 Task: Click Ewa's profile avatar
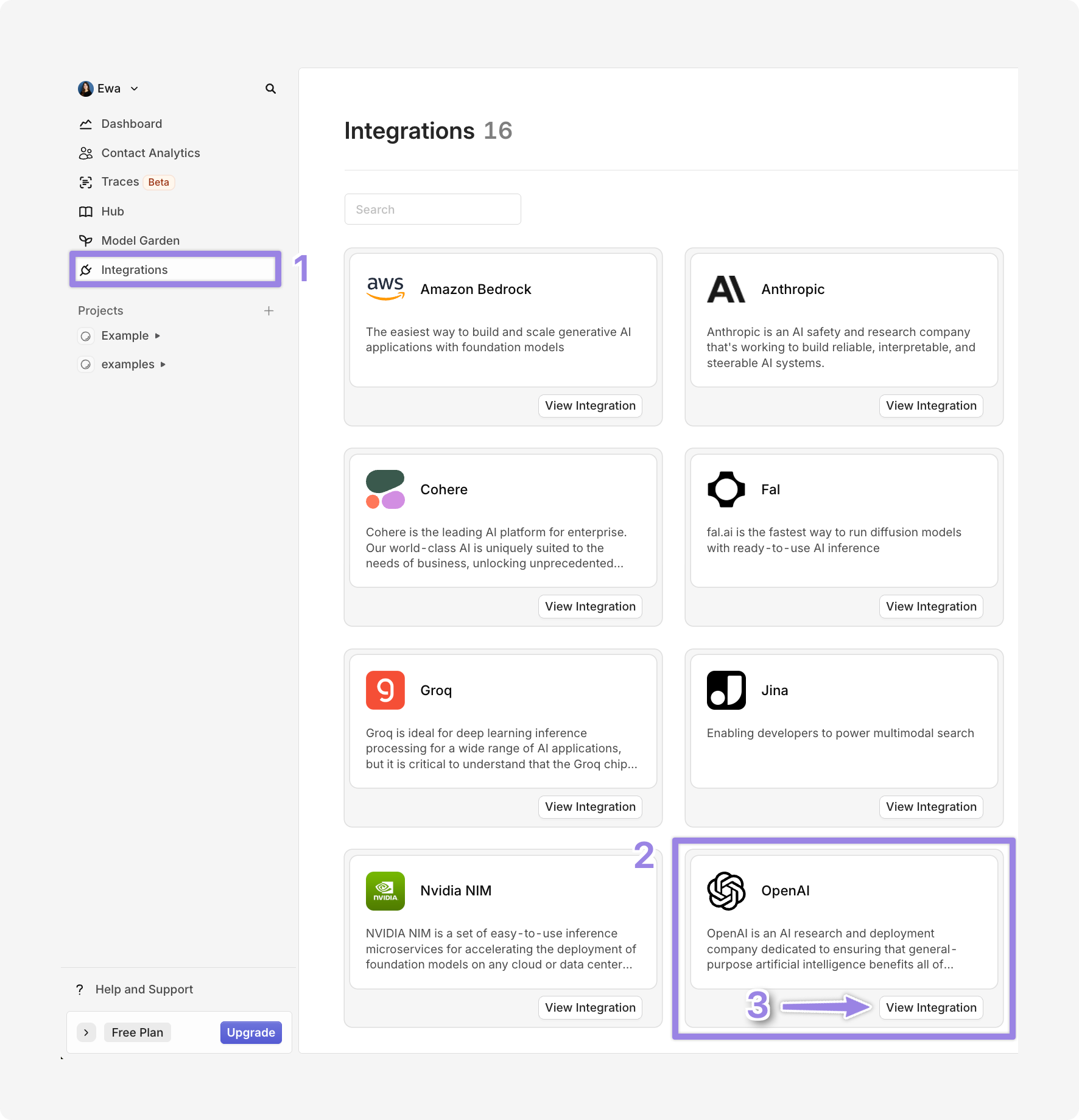pos(86,89)
